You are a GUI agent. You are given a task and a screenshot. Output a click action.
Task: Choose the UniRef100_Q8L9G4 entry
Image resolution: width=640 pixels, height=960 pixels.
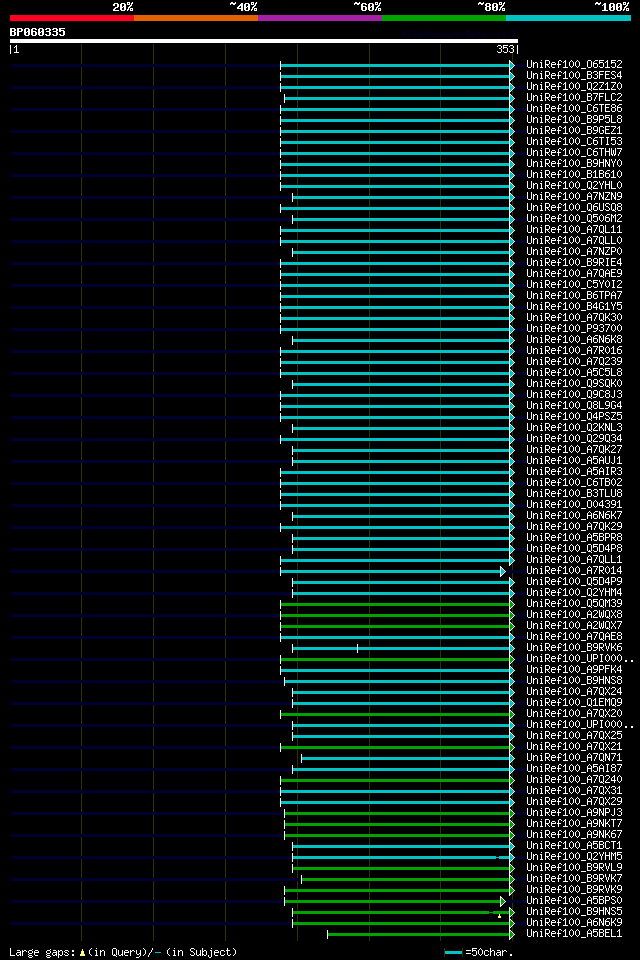pyautogui.click(x=574, y=406)
